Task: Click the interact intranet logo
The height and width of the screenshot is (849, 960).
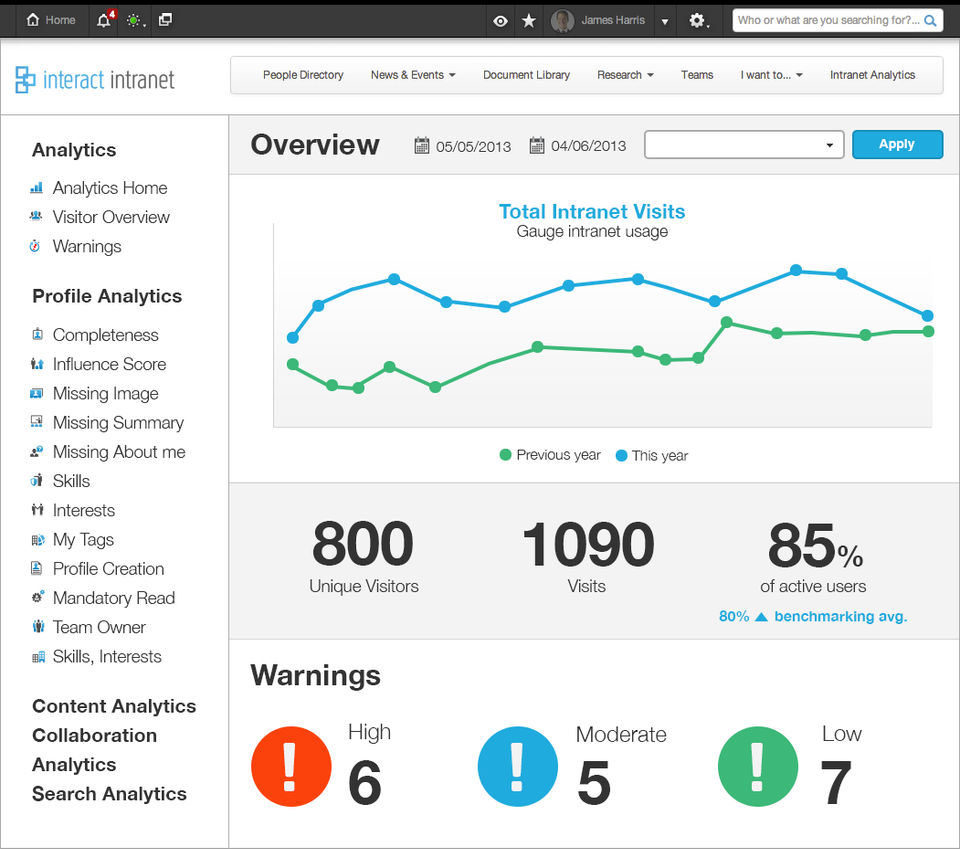Action: 95,80
